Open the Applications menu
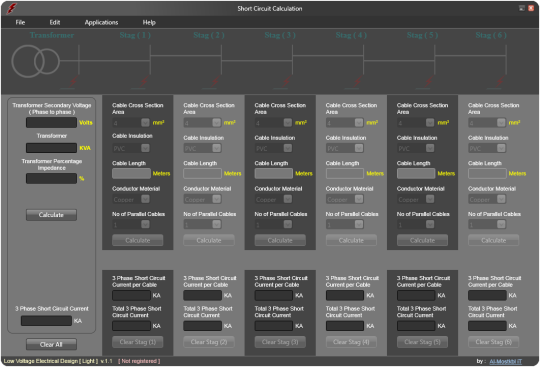The width and height of the screenshot is (540, 367). (101, 22)
